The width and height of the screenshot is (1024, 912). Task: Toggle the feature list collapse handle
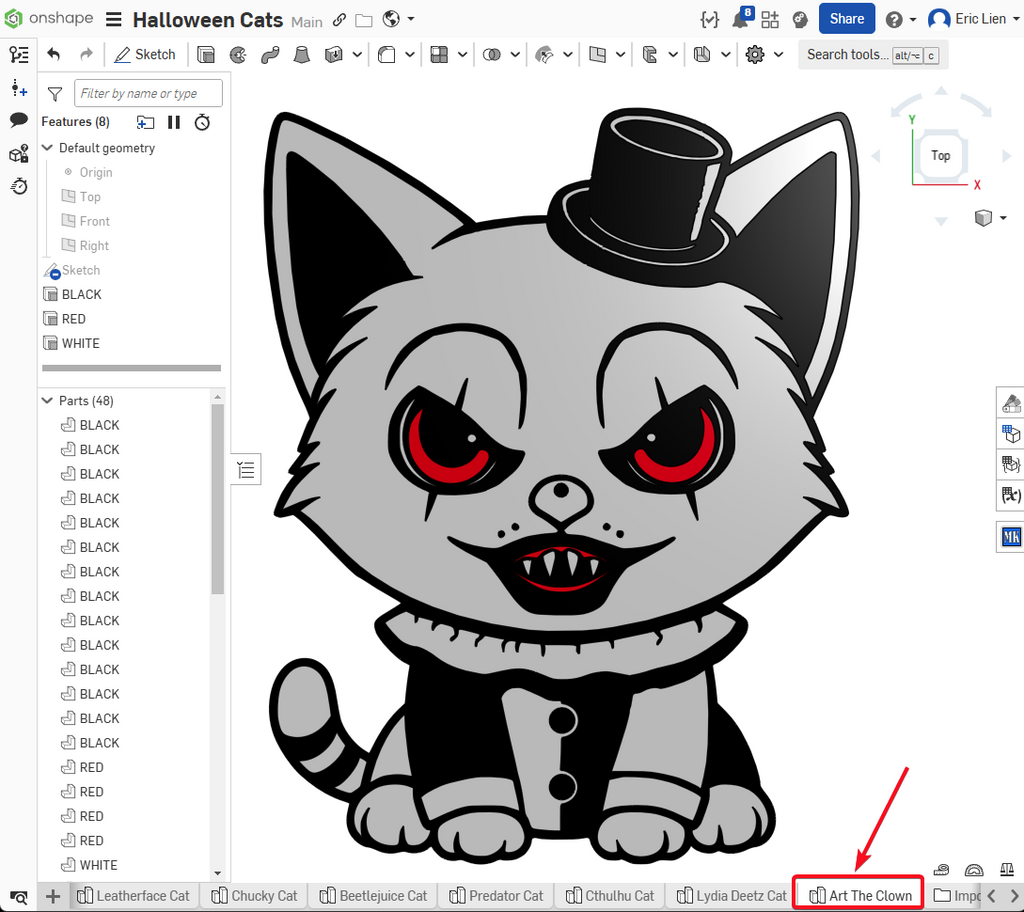click(x=246, y=470)
